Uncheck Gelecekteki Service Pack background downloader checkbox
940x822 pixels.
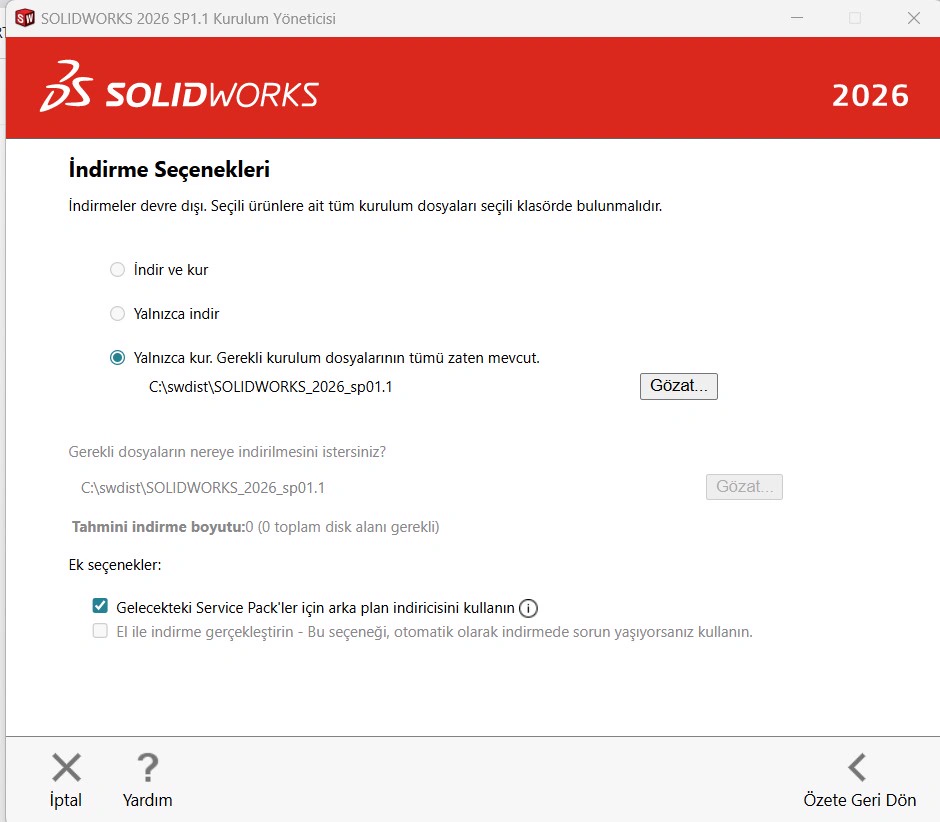point(100,606)
